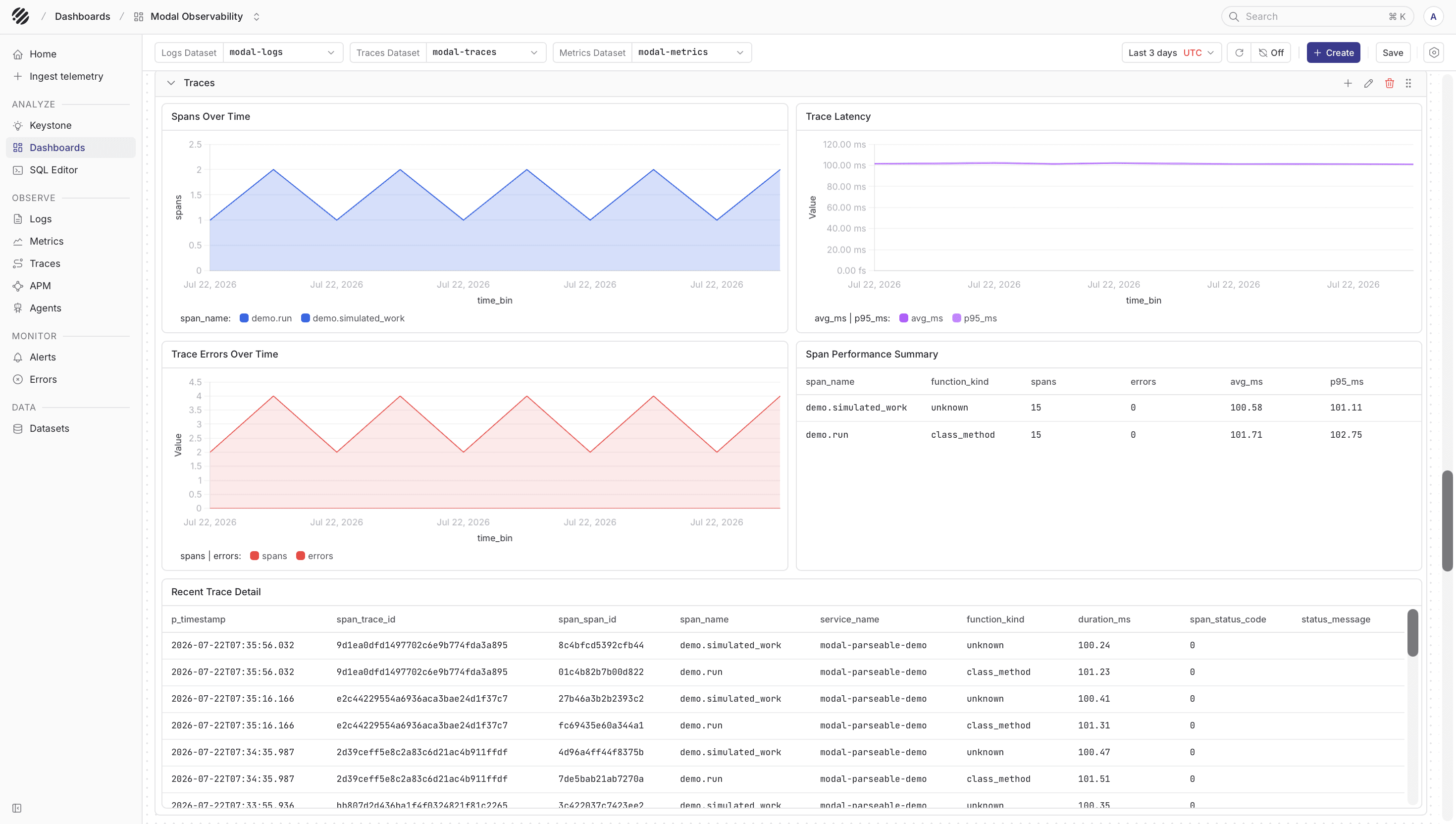Toggle spans legend item in Trace Errors chart
Viewport: 1456px width, 824px height.
268,556
